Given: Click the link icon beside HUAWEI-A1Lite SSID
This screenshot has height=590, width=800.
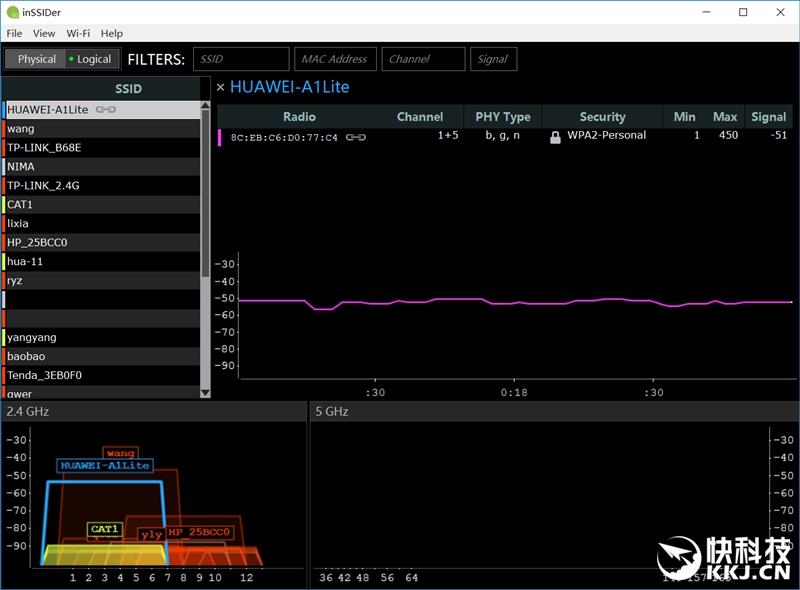Looking at the screenshot, I should [105, 110].
